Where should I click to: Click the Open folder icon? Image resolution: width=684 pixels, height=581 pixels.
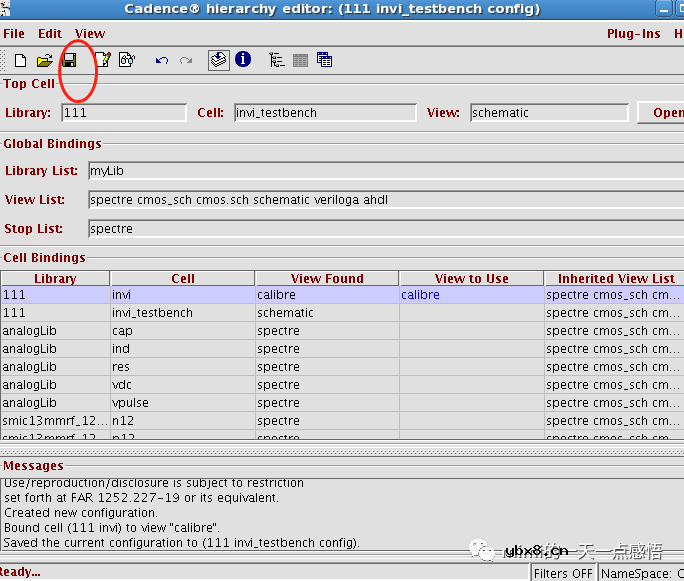tap(45, 61)
